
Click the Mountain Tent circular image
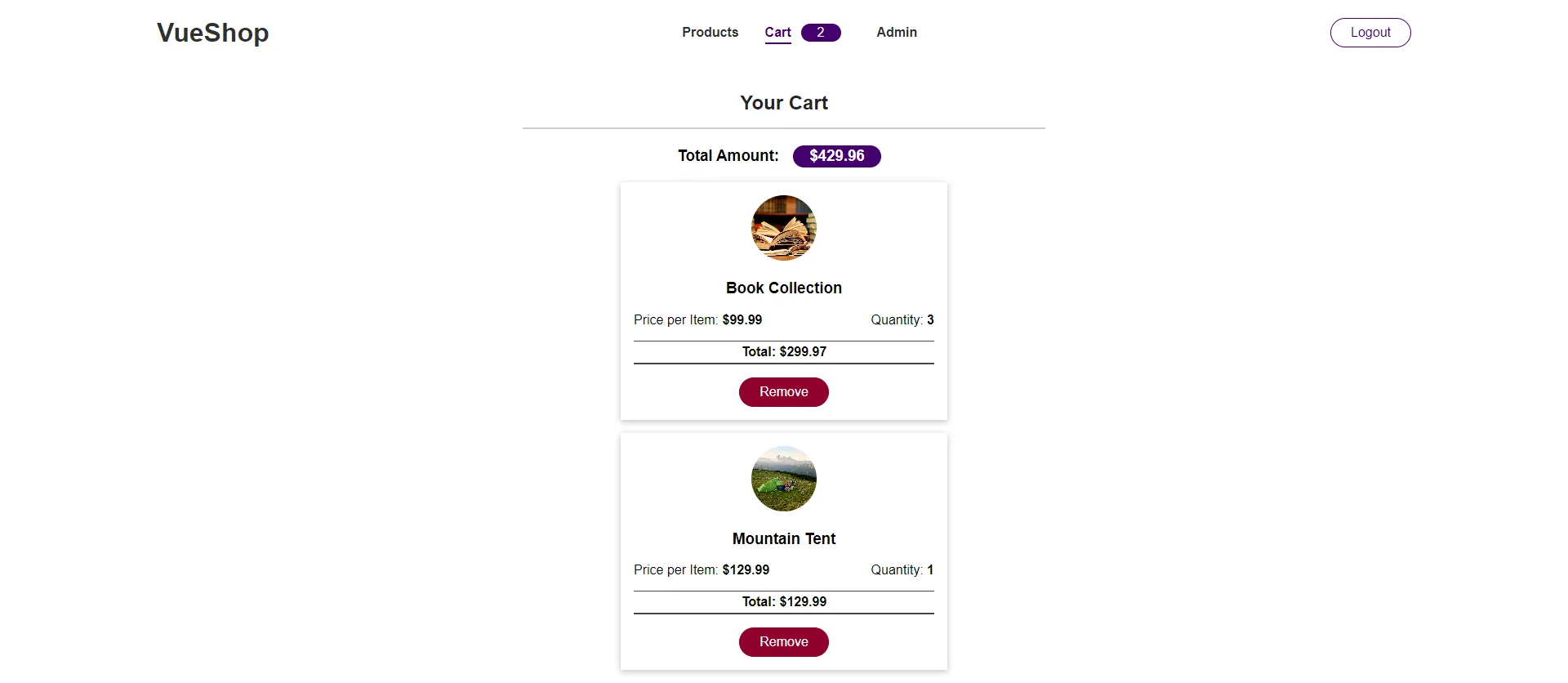[783, 478]
